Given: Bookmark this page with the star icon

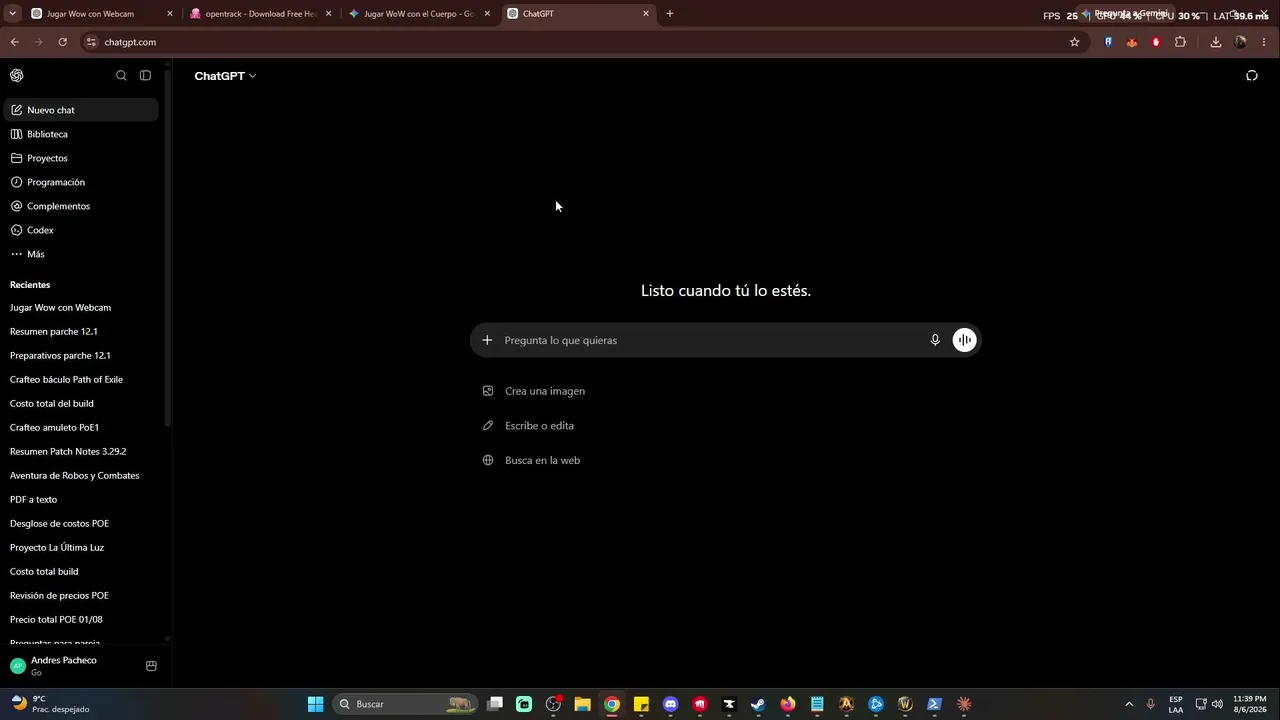Looking at the screenshot, I should tap(1074, 42).
